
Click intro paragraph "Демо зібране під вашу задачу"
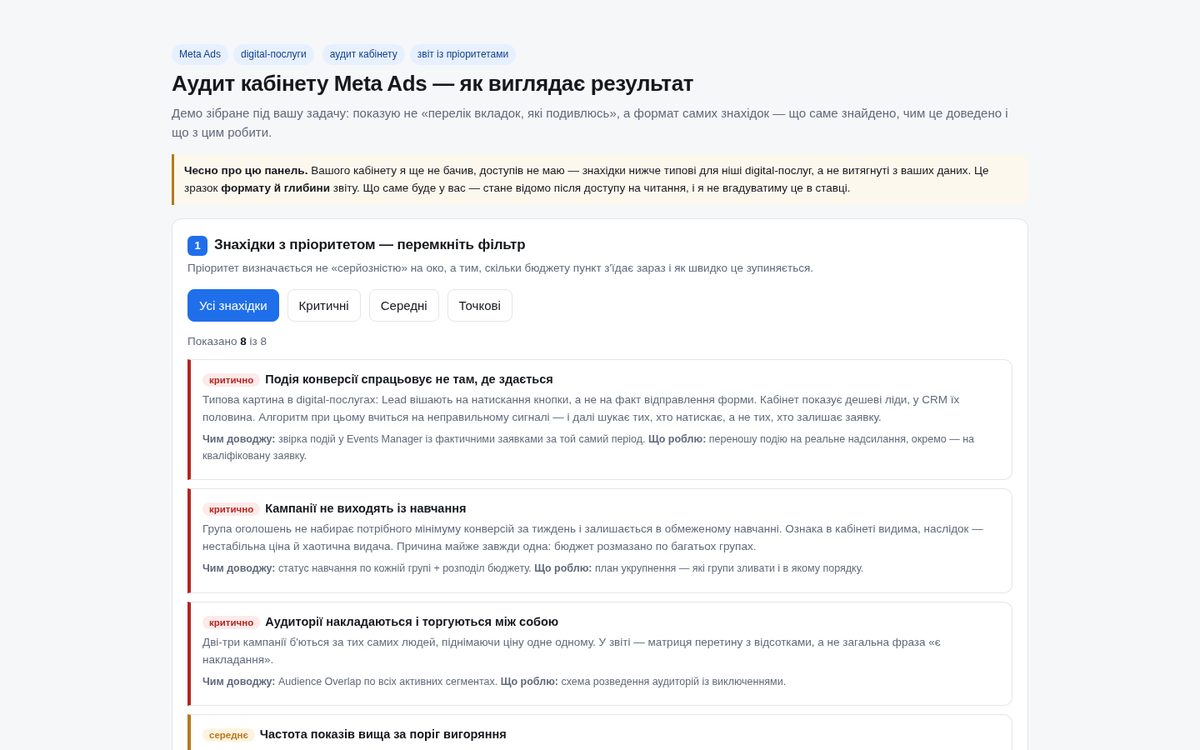coord(590,123)
